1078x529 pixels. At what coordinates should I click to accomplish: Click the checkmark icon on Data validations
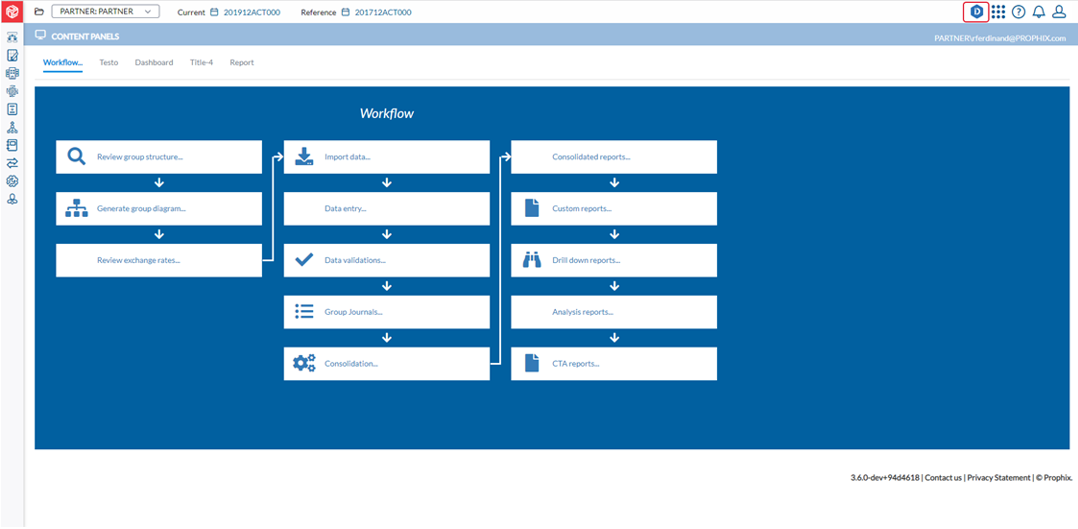tap(303, 260)
